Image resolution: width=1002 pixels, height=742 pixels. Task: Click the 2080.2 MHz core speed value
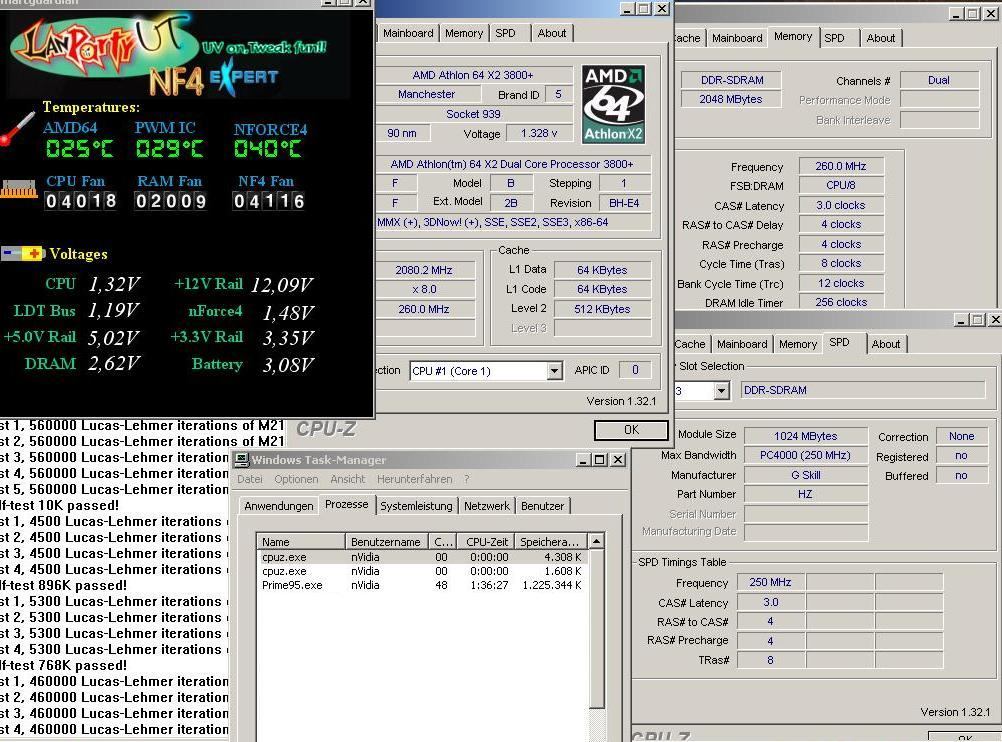(424, 270)
